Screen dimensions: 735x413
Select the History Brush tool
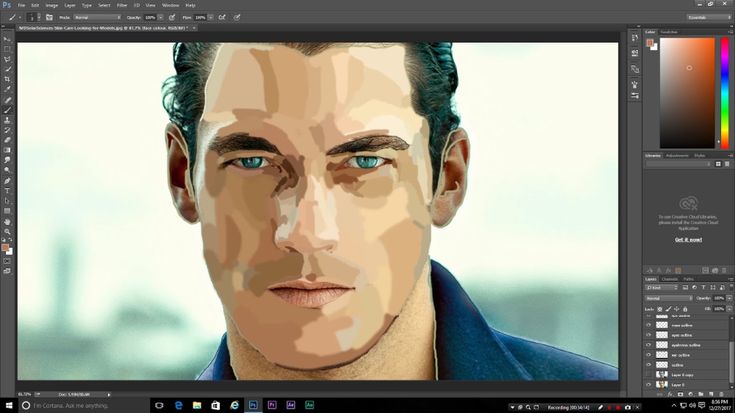tap(7, 130)
